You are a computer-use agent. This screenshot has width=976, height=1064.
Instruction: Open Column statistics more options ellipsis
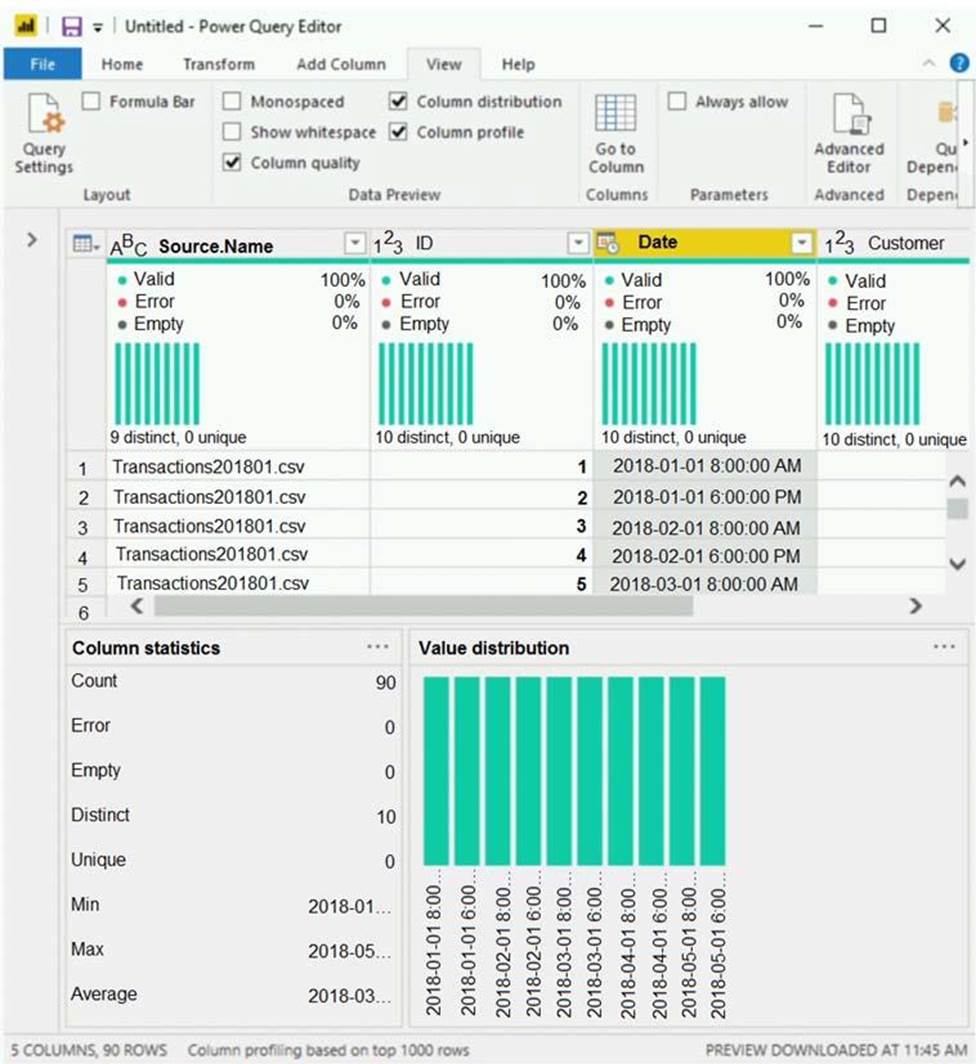[378, 647]
